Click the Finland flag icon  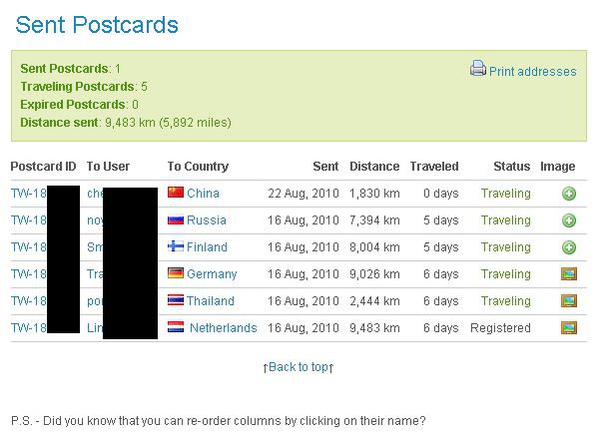(176, 246)
